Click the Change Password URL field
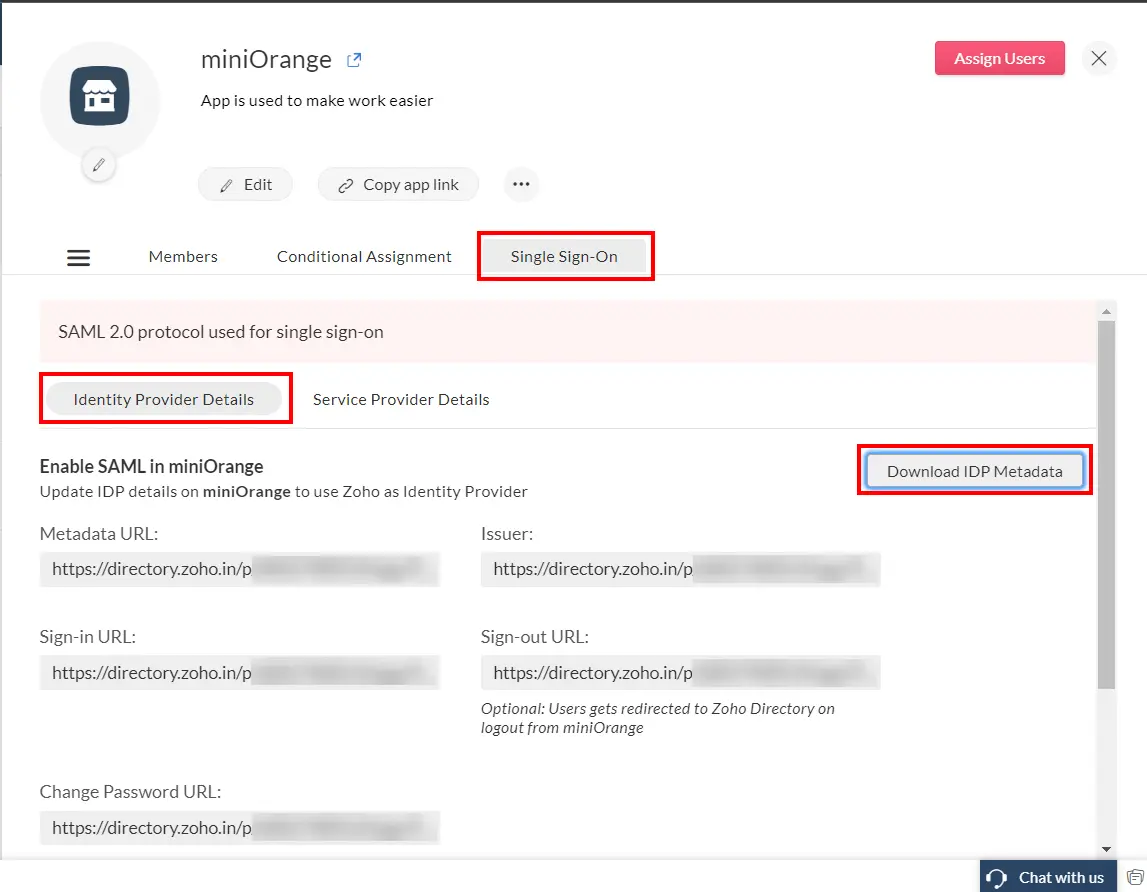Image resolution: width=1147 pixels, height=892 pixels. pyautogui.click(x=240, y=828)
